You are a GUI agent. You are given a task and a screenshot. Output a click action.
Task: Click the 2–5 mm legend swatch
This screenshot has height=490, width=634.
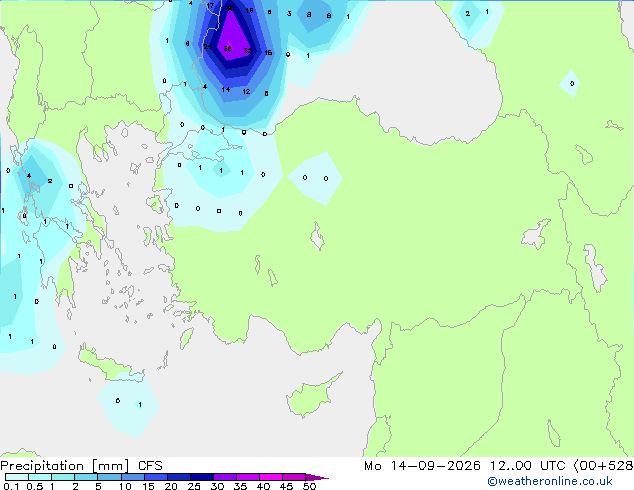point(86,477)
